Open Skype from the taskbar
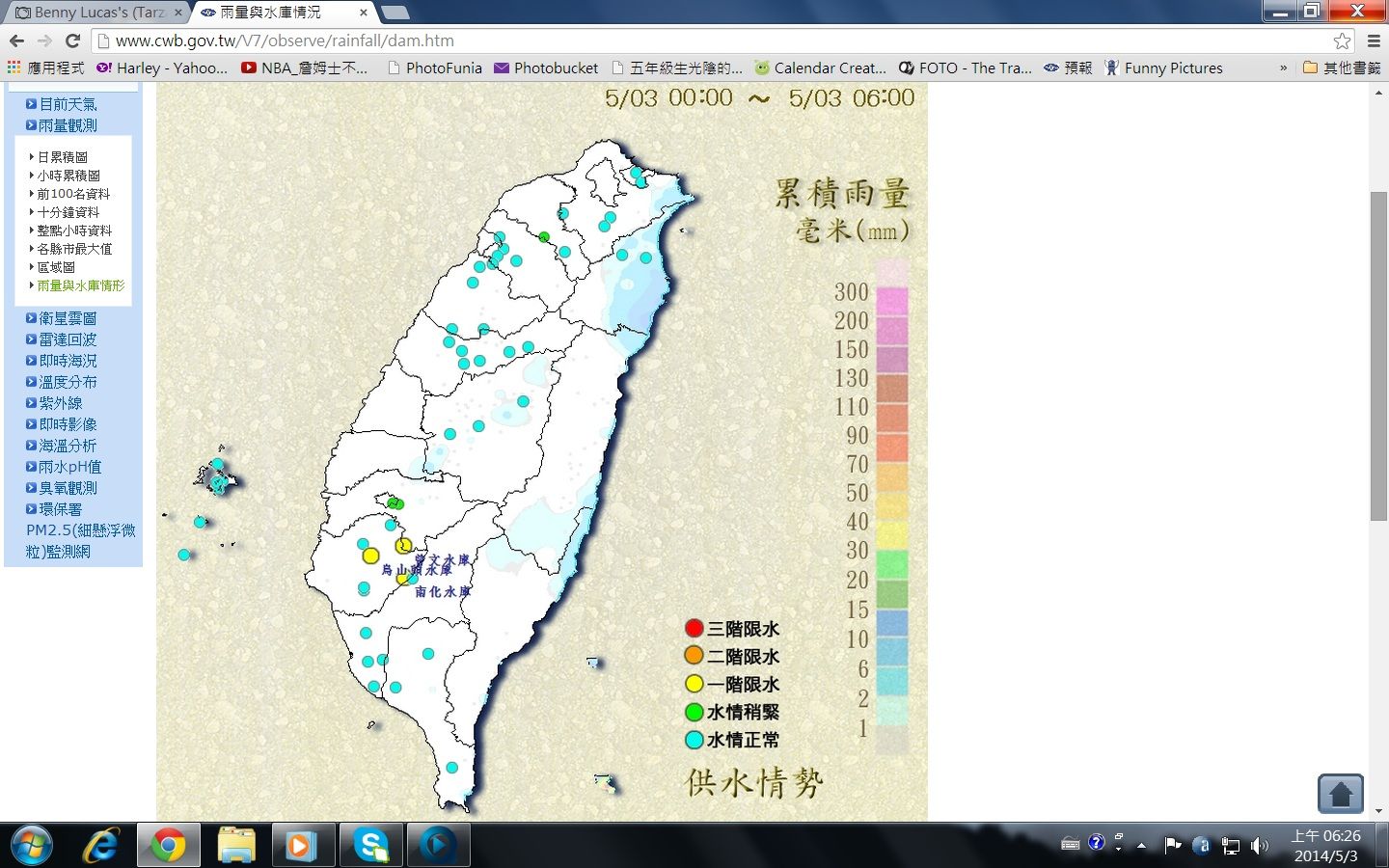The image size is (1389, 868). click(x=370, y=846)
